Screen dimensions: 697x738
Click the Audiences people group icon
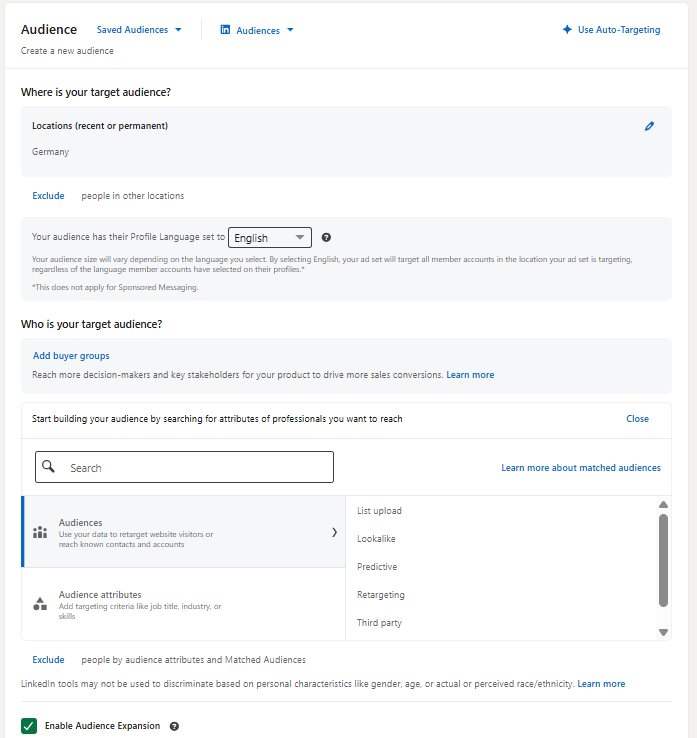[40, 532]
